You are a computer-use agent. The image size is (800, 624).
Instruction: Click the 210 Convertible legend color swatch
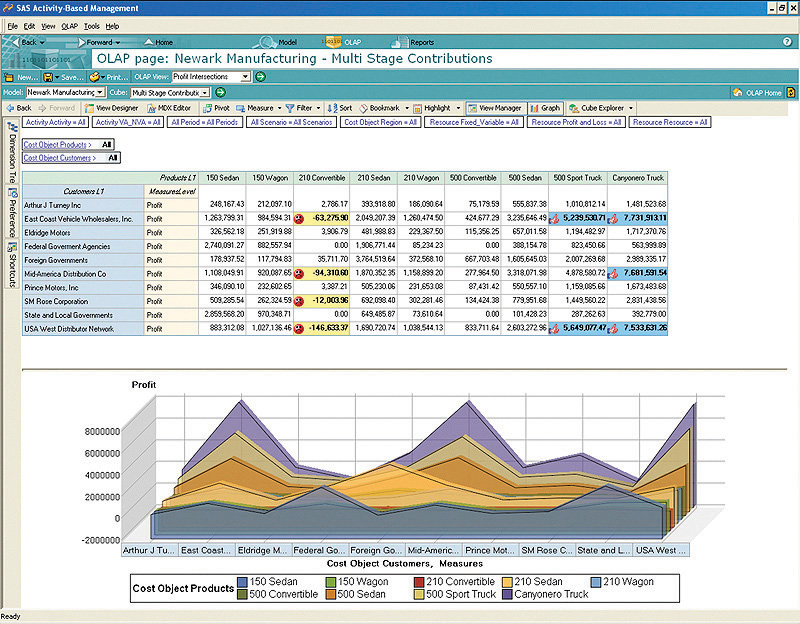(x=419, y=582)
